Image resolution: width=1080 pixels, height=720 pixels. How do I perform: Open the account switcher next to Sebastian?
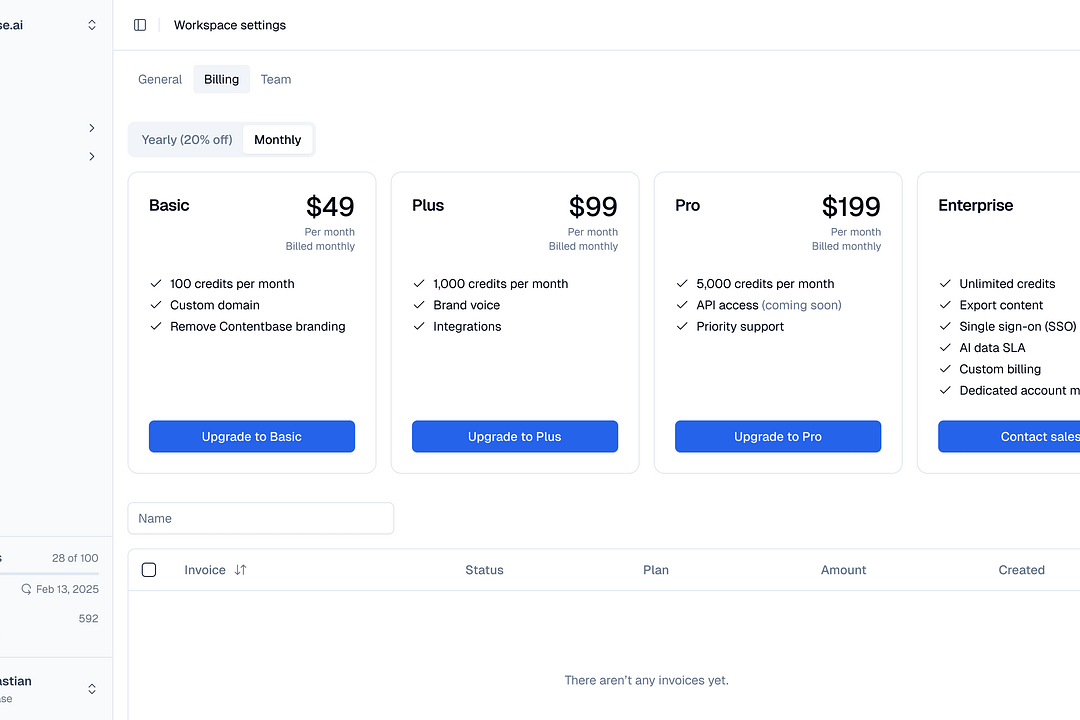pyautogui.click(x=91, y=689)
